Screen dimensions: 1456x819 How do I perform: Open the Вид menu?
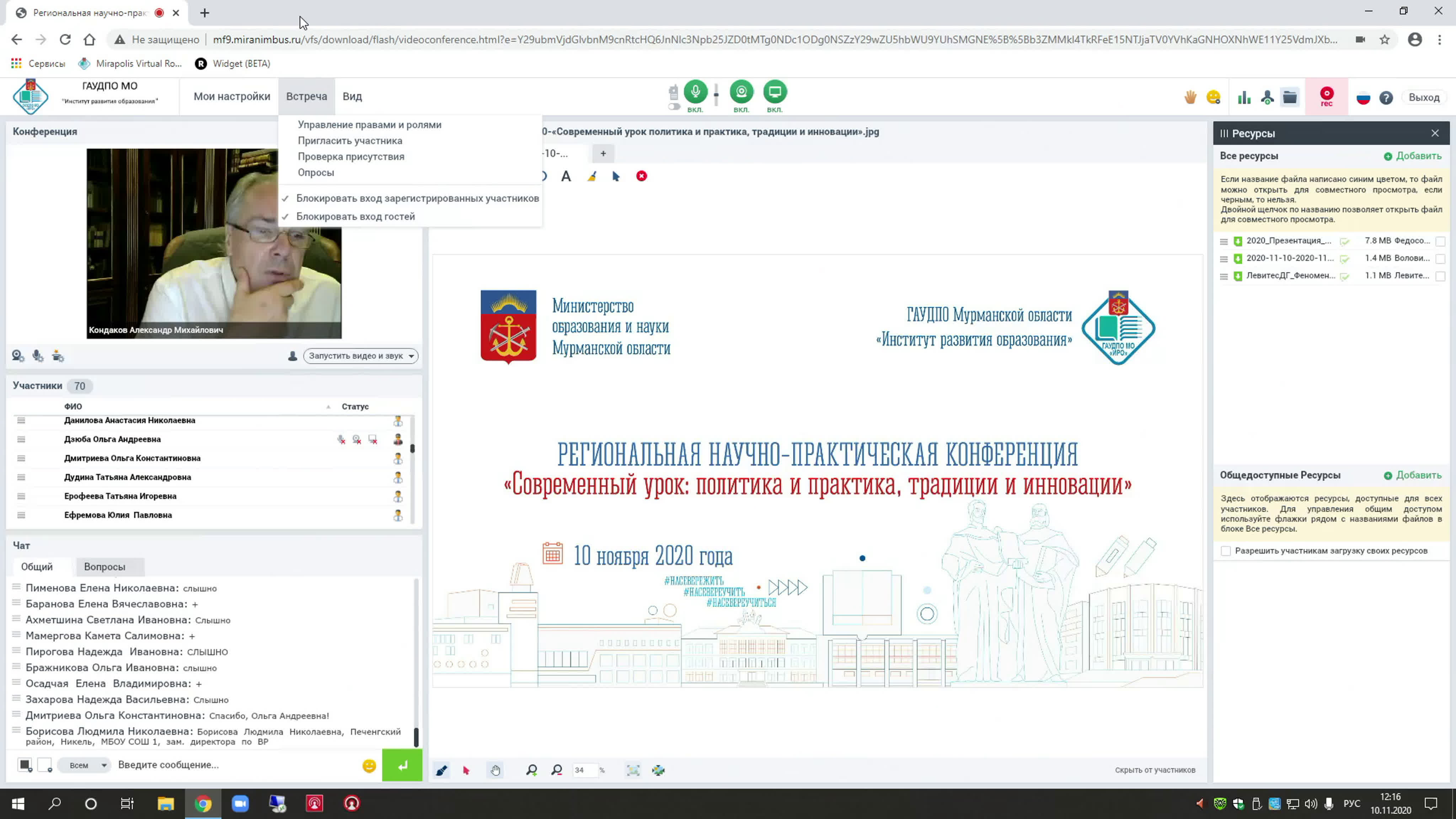(352, 96)
